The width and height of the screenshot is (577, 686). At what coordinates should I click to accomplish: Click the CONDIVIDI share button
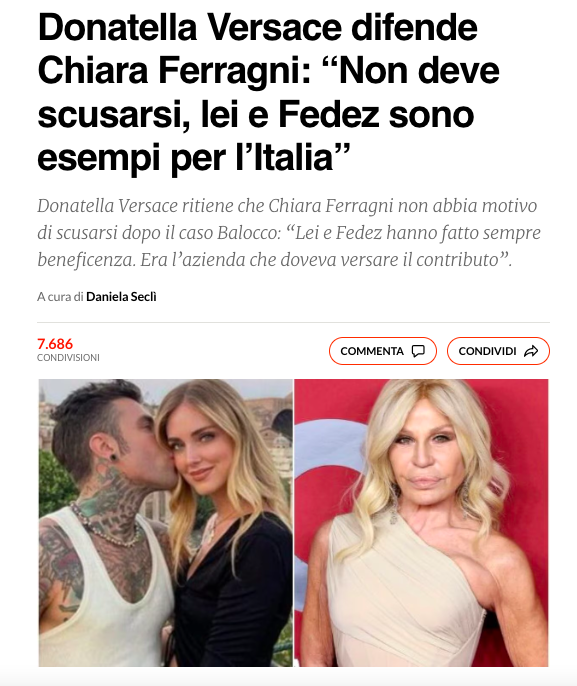coord(498,351)
